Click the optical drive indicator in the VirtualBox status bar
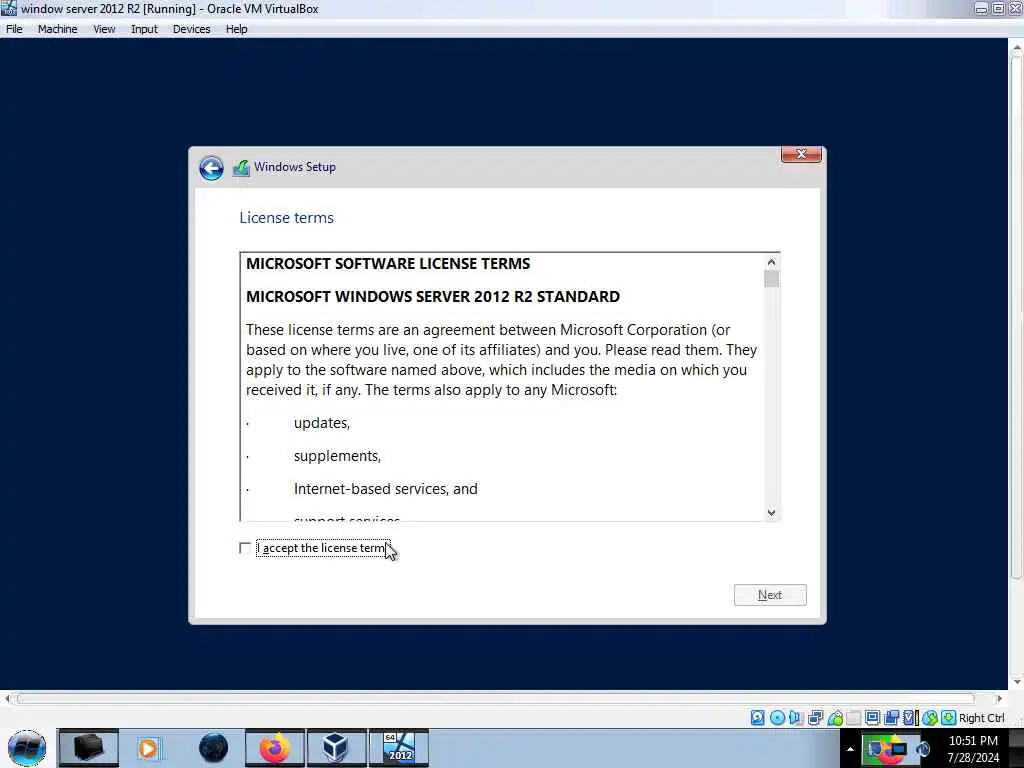 click(x=777, y=718)
